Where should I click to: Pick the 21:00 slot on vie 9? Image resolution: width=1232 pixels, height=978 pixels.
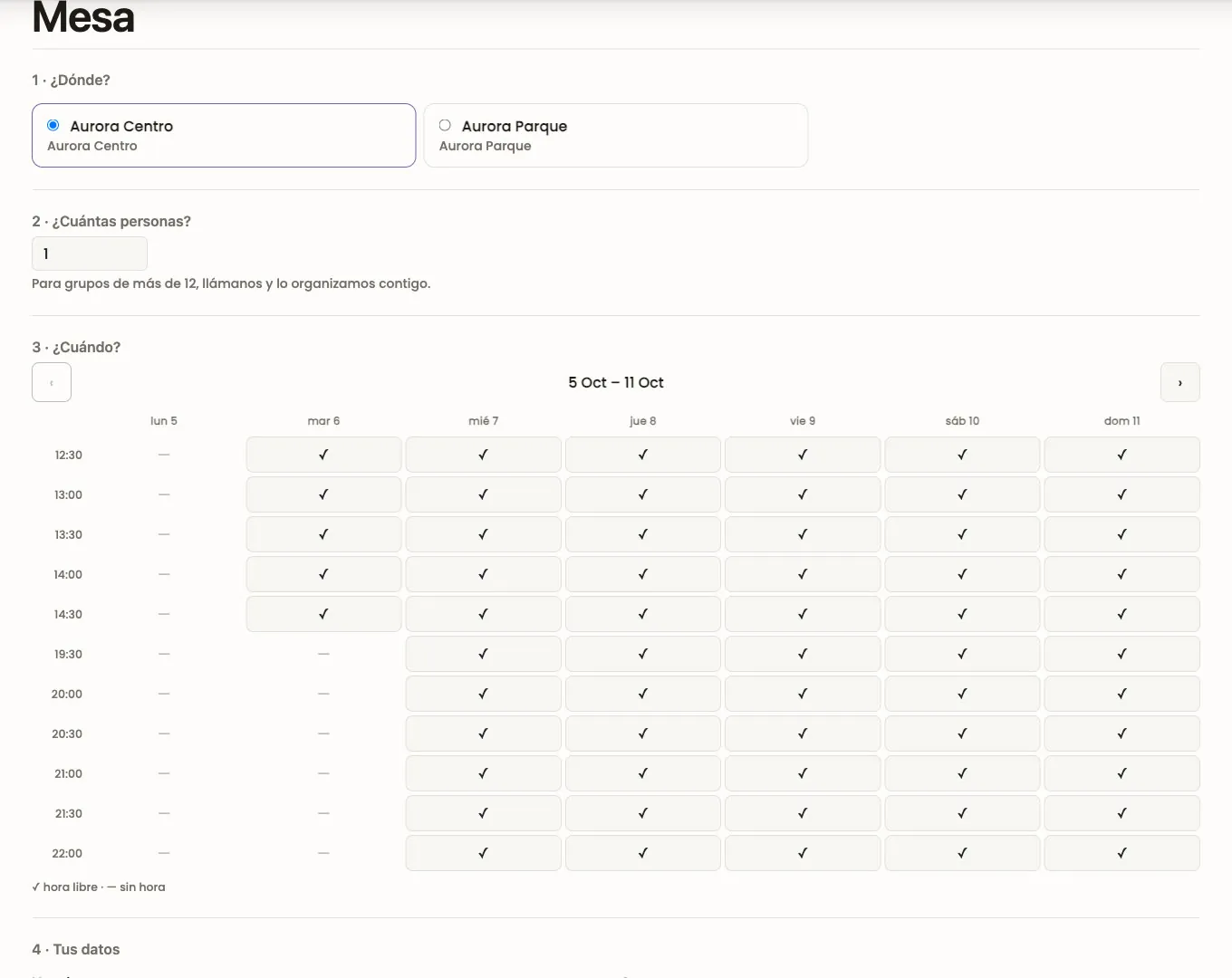[803, 773]
